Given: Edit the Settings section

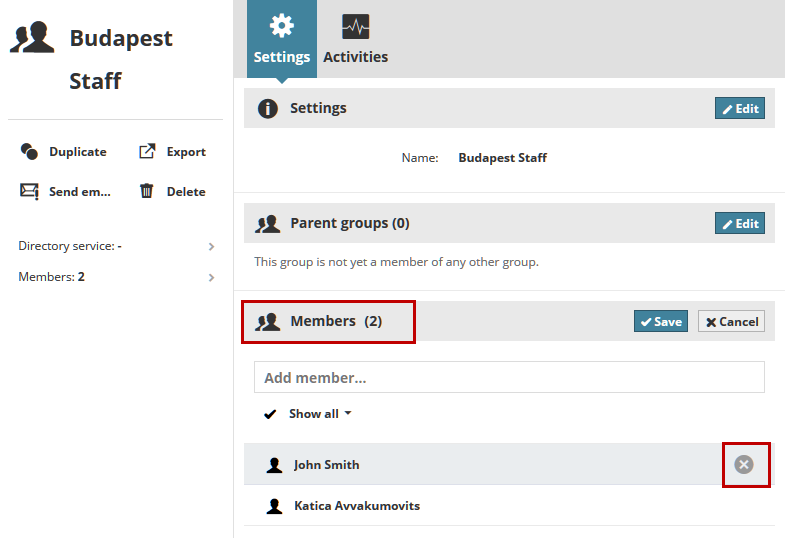Looking at the screenshot, I should point(740,108).
